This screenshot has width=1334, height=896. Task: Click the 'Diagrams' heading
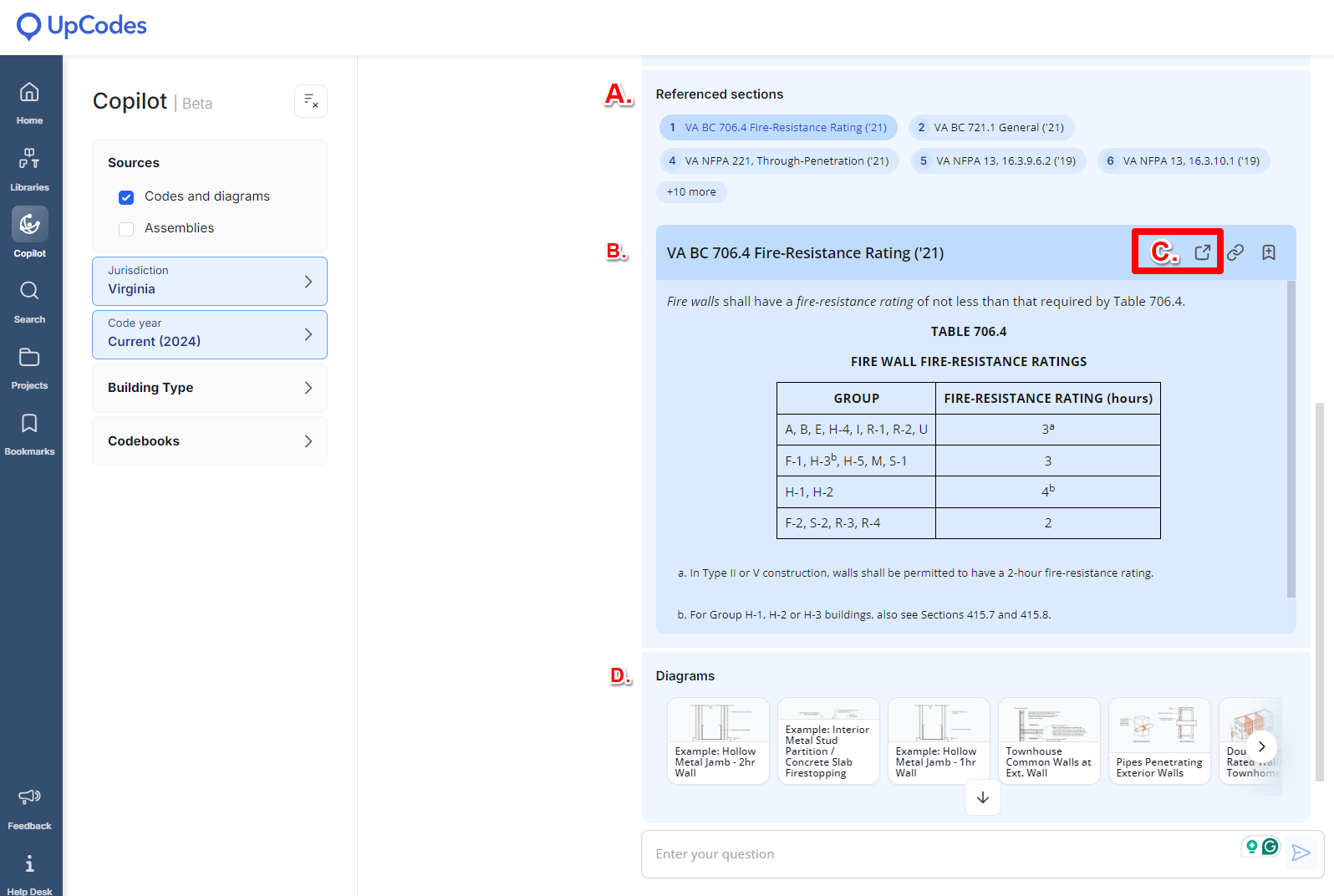click(x=685, y=676)
